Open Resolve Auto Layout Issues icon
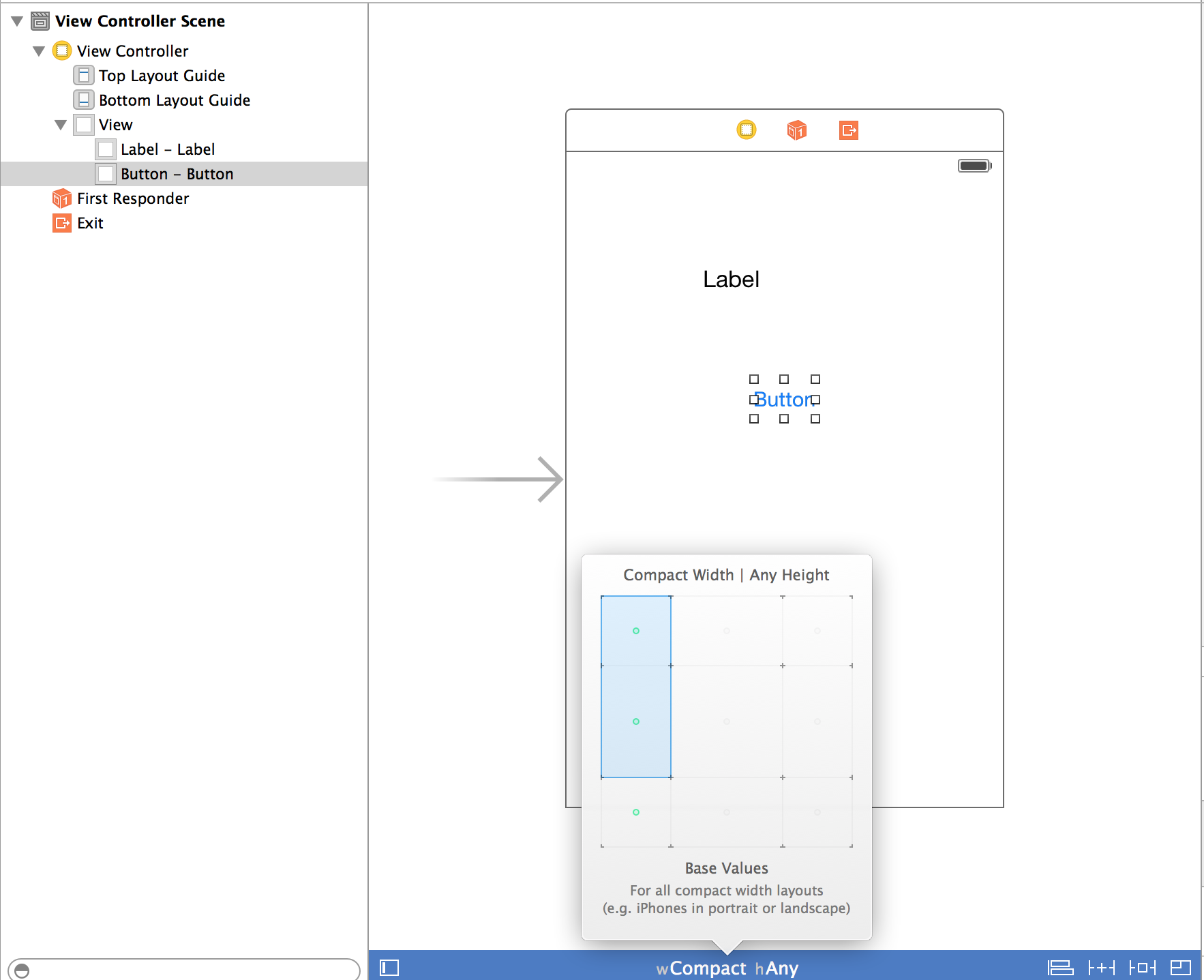This screenshot has width=1204, height=980. [1143, 968]
